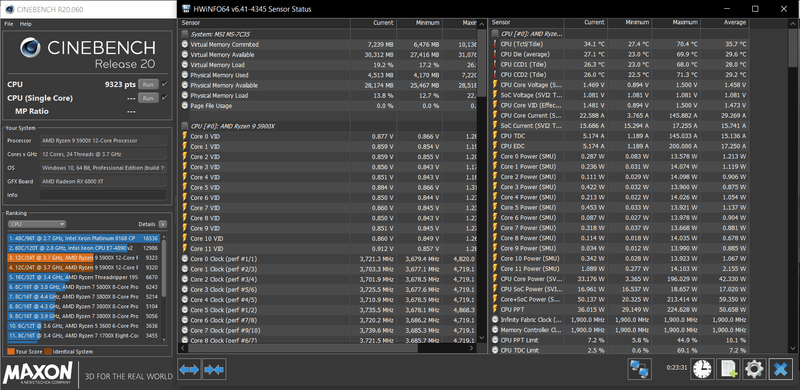Open the network remote monitoring icon
Viewport: 800px width, 390px height.
pos(639,369)
